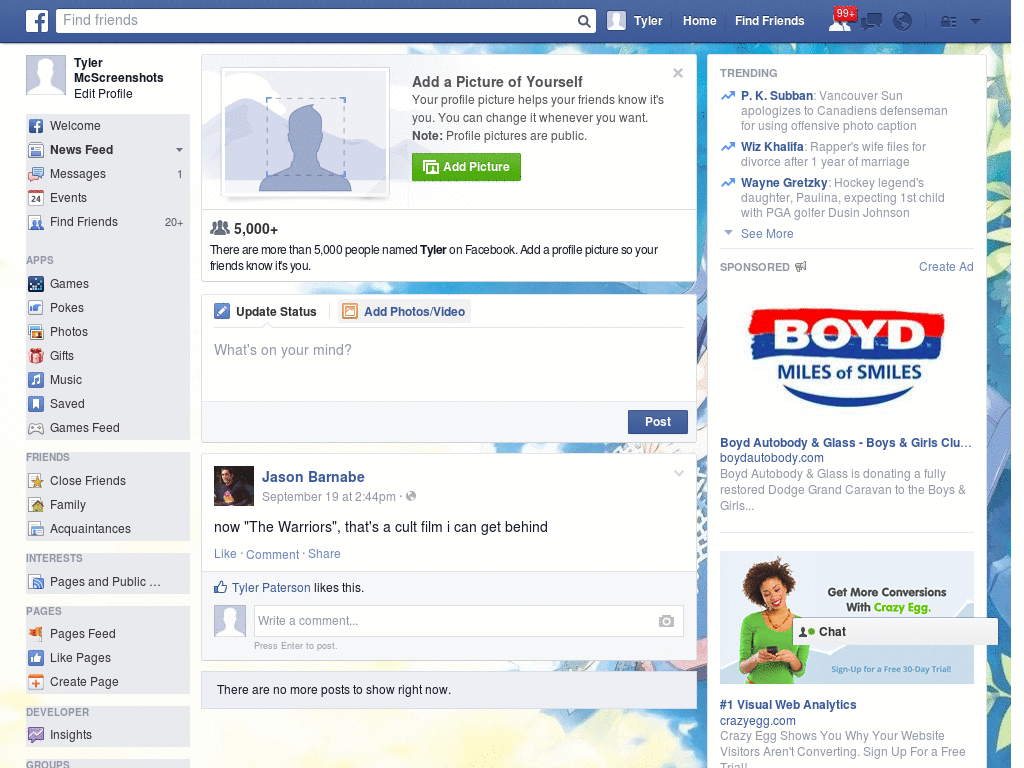The height and width of the screenshot is (768, 1024).
Task: Click the Music app icon
Action: coord(36,380)
